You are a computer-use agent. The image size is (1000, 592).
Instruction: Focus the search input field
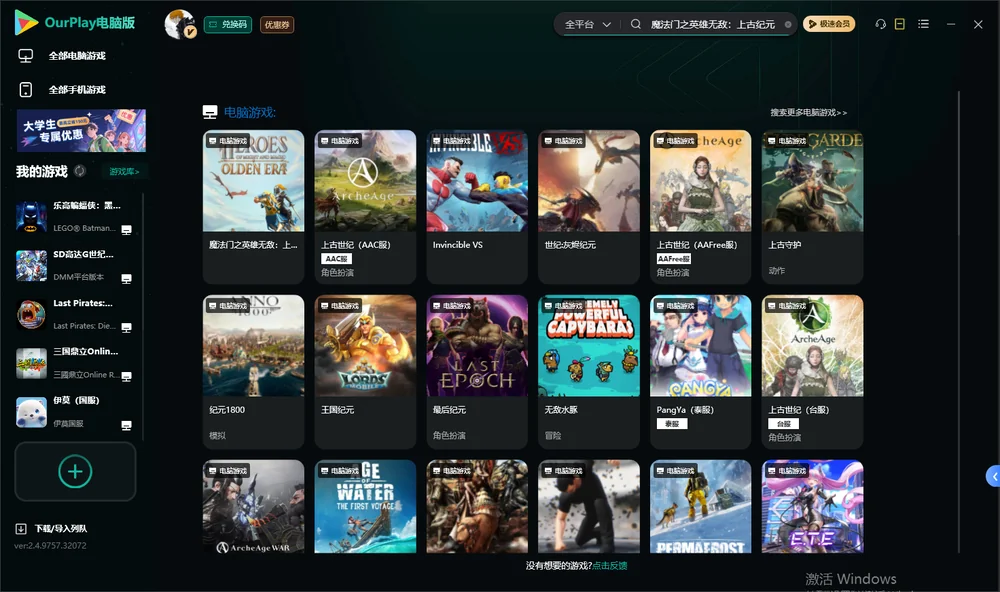coord(712,24)
